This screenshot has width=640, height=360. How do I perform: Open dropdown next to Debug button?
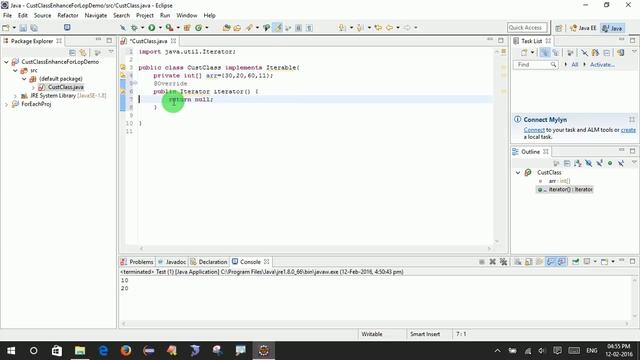pos(142,28)
